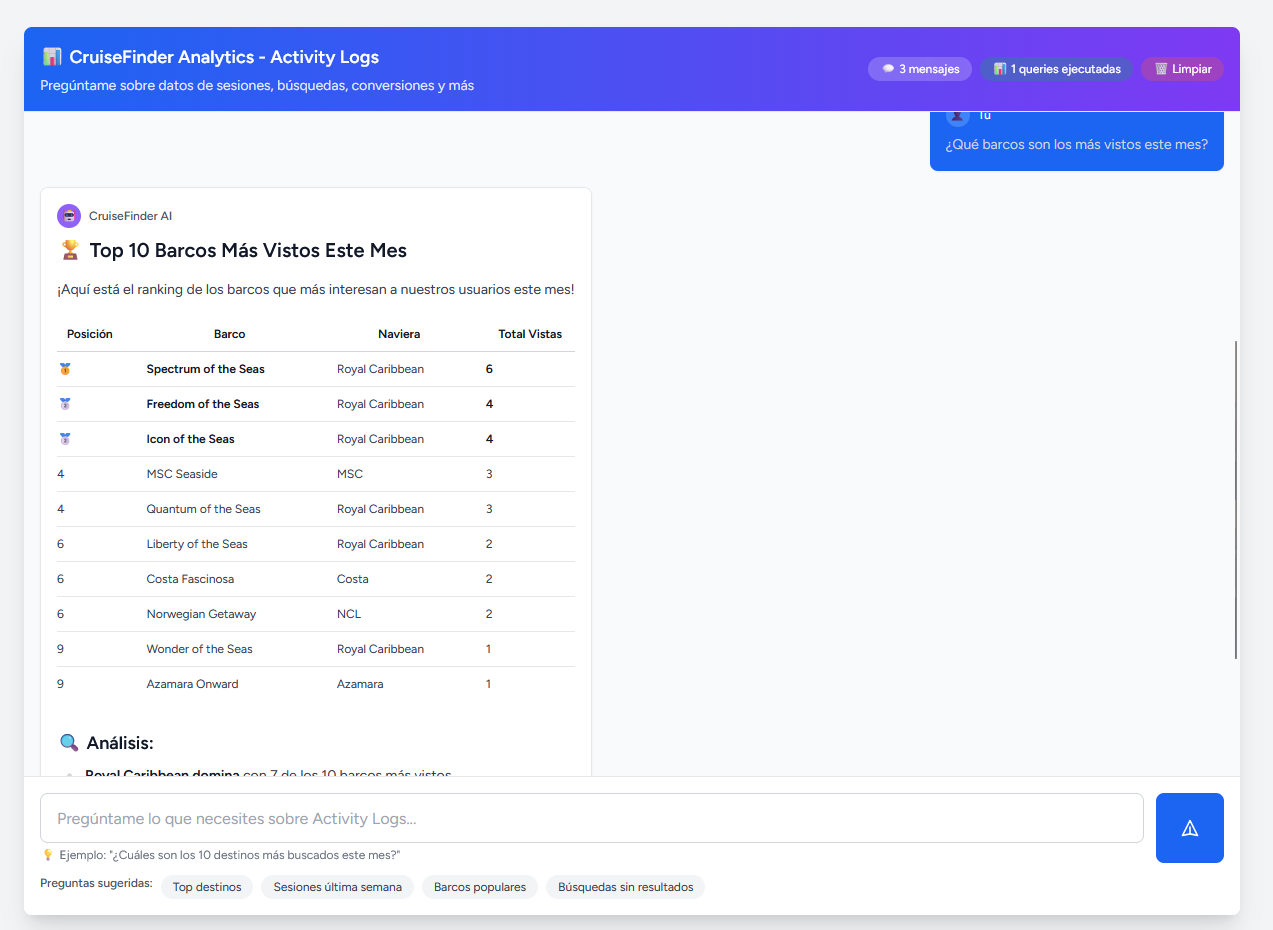
Task: Select the Top destinos suggested question
Action: (206, 886)
